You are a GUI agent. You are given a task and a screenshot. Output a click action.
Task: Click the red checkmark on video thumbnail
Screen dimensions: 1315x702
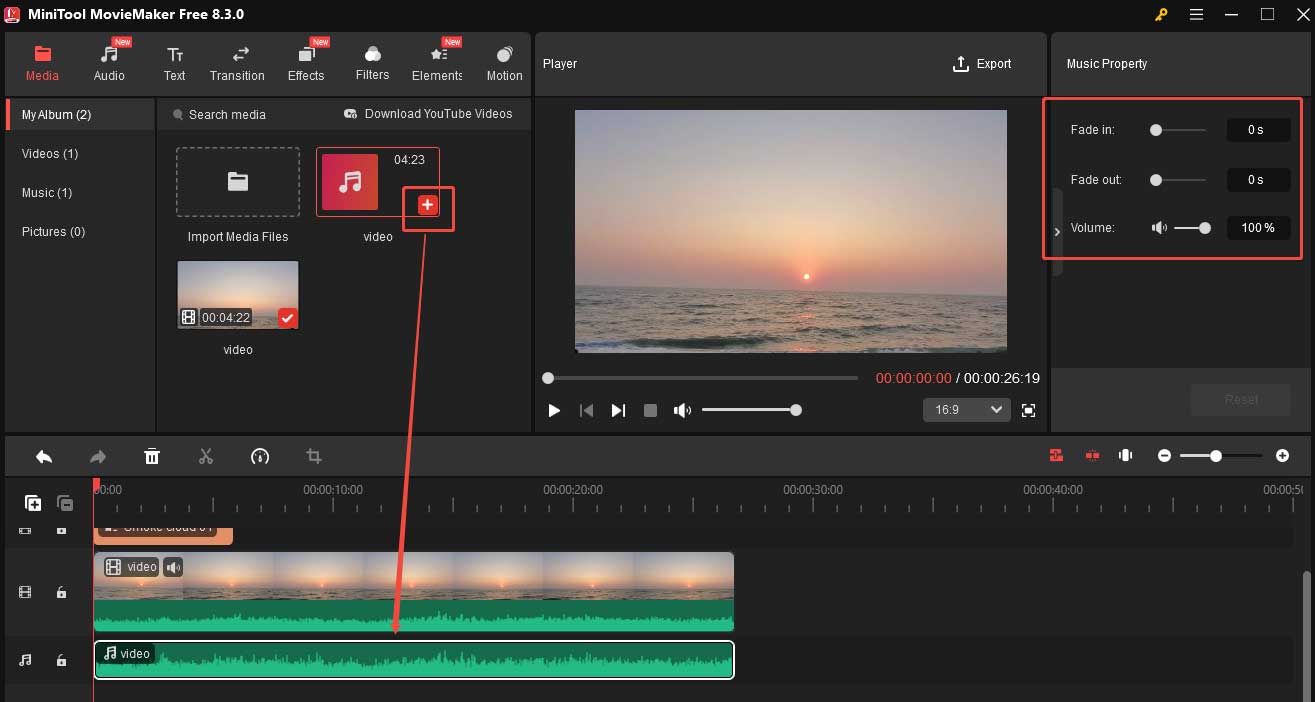click(x=288, y=318)
